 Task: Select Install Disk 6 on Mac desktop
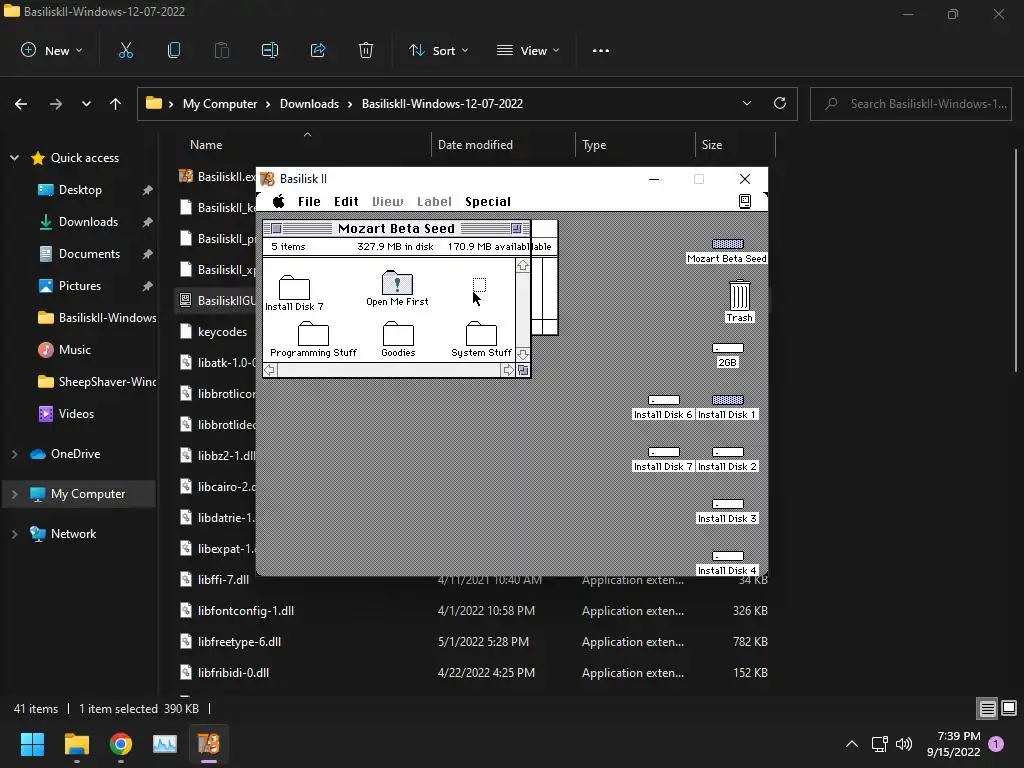[x=663, y=408]
